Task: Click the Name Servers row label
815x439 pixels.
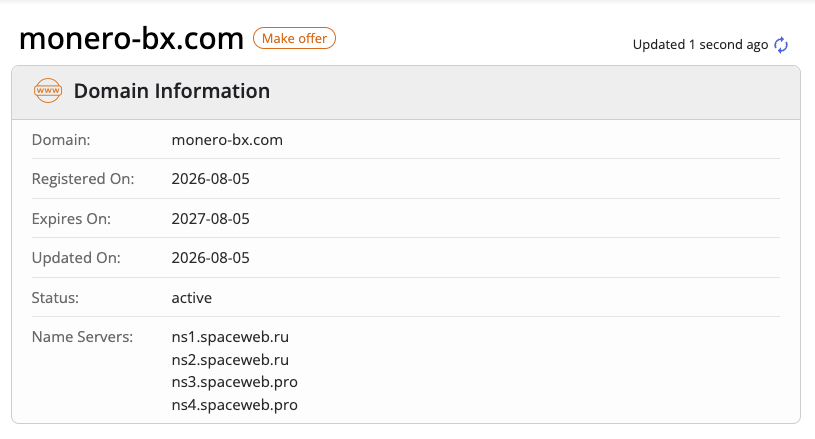Action: point(82,337)
